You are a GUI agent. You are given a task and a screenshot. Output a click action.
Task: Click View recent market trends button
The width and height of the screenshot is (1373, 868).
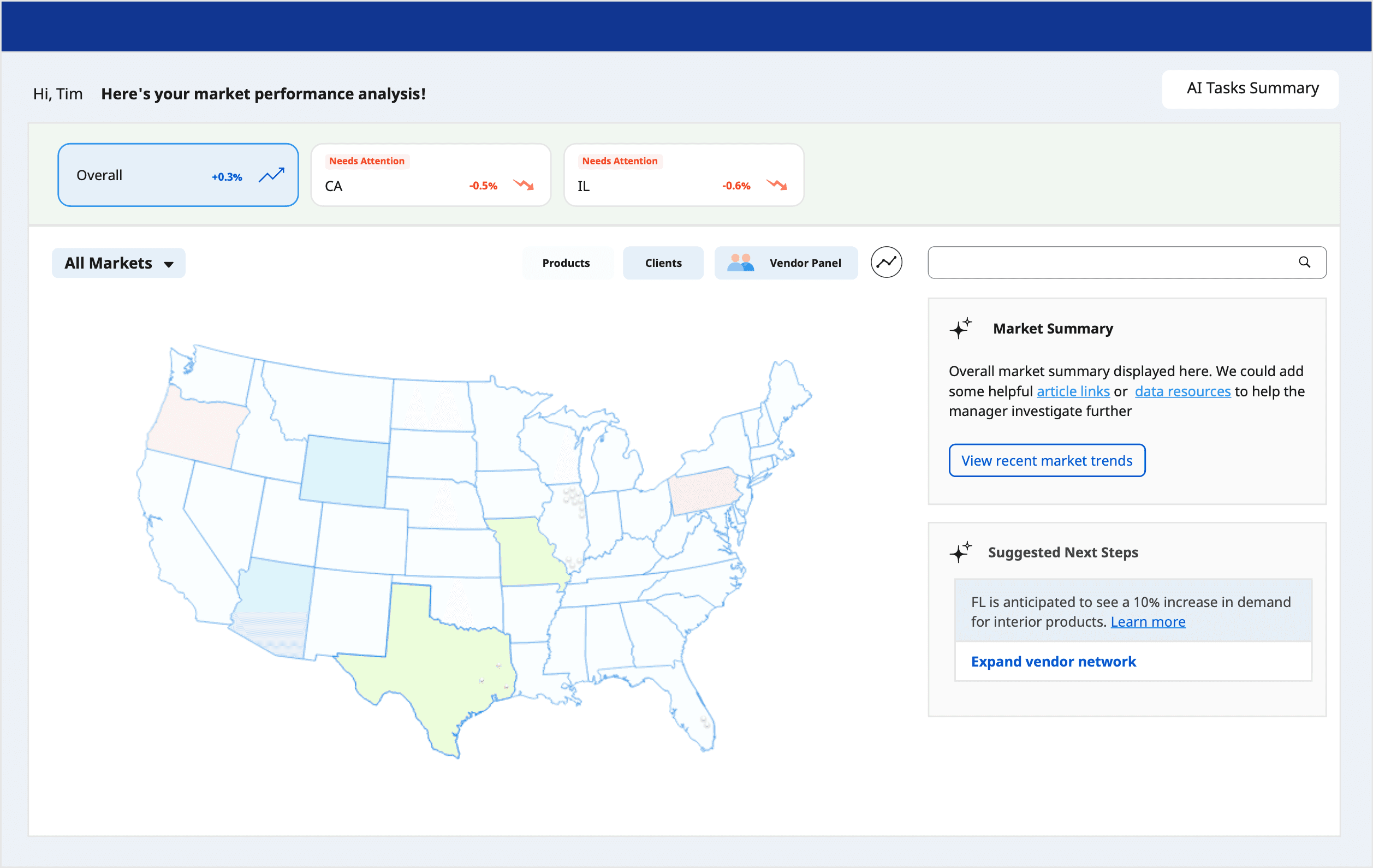(x=1047, y=460)
